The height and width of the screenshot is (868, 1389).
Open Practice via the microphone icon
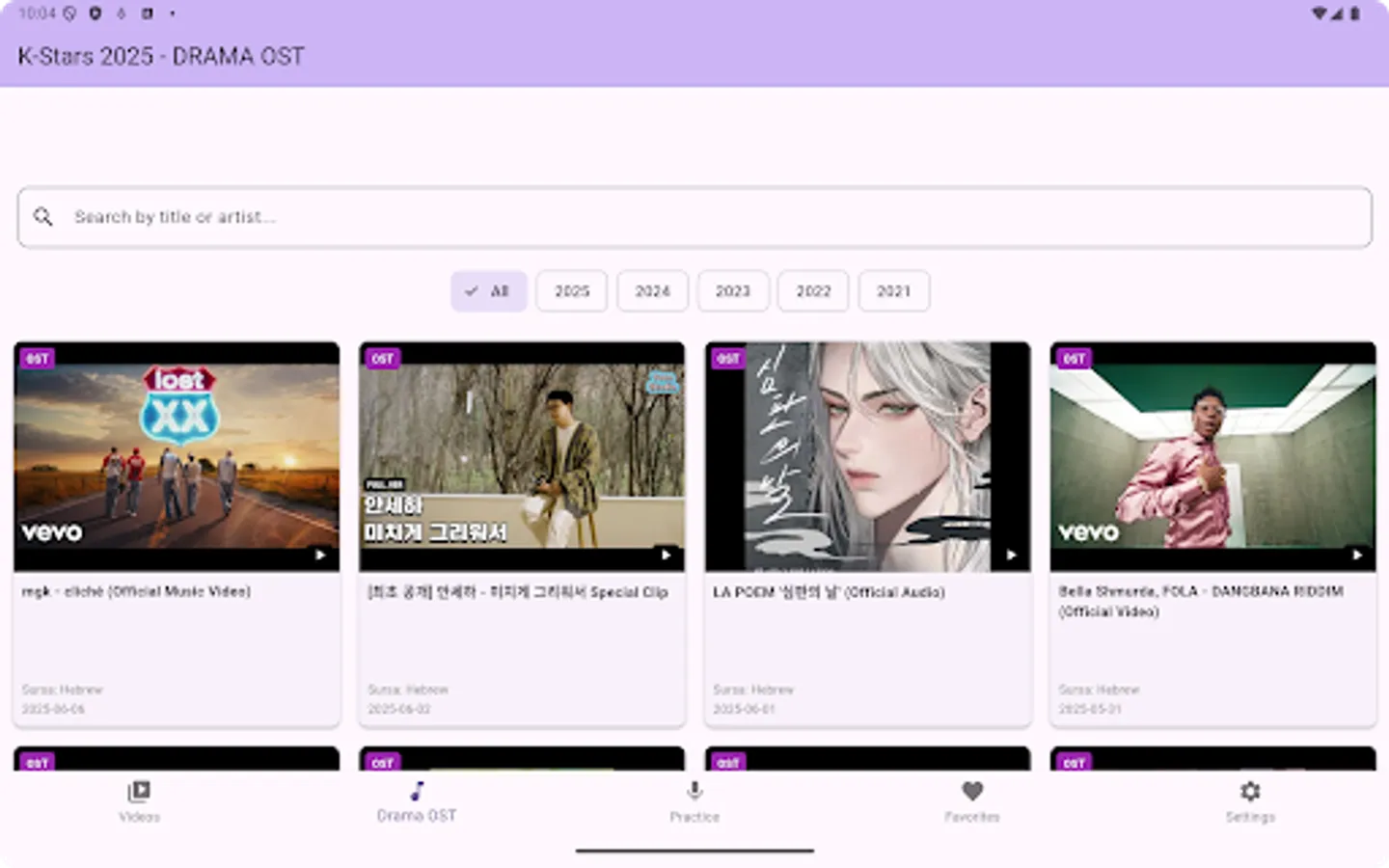pos(694,791)
